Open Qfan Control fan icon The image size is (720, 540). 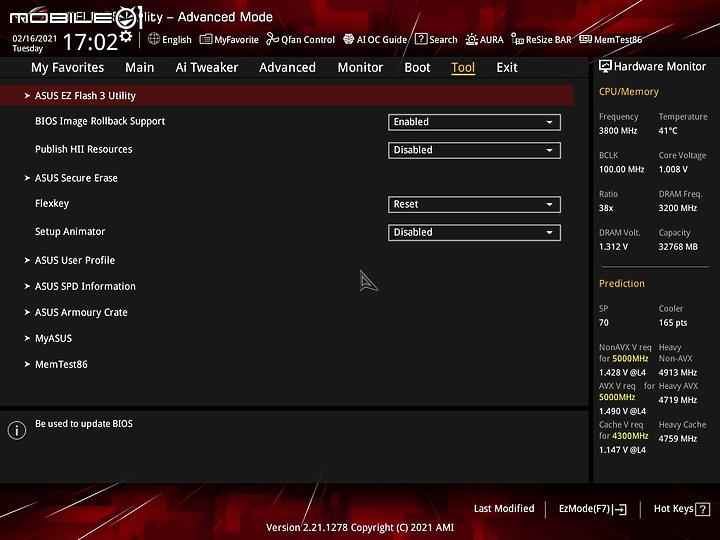click(272, 39)
